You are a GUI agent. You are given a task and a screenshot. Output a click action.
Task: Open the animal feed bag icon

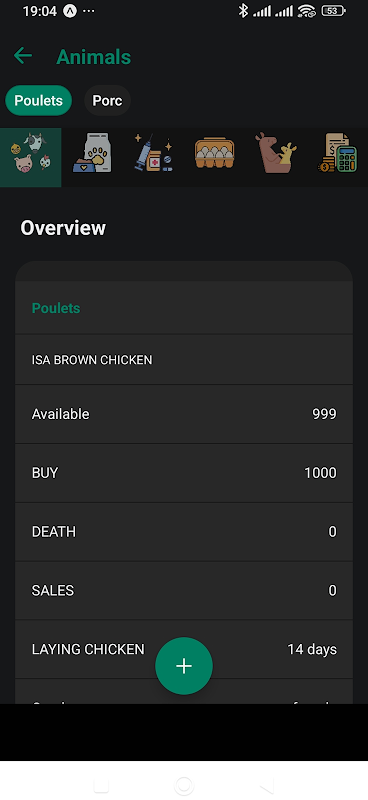click(92, 153)
